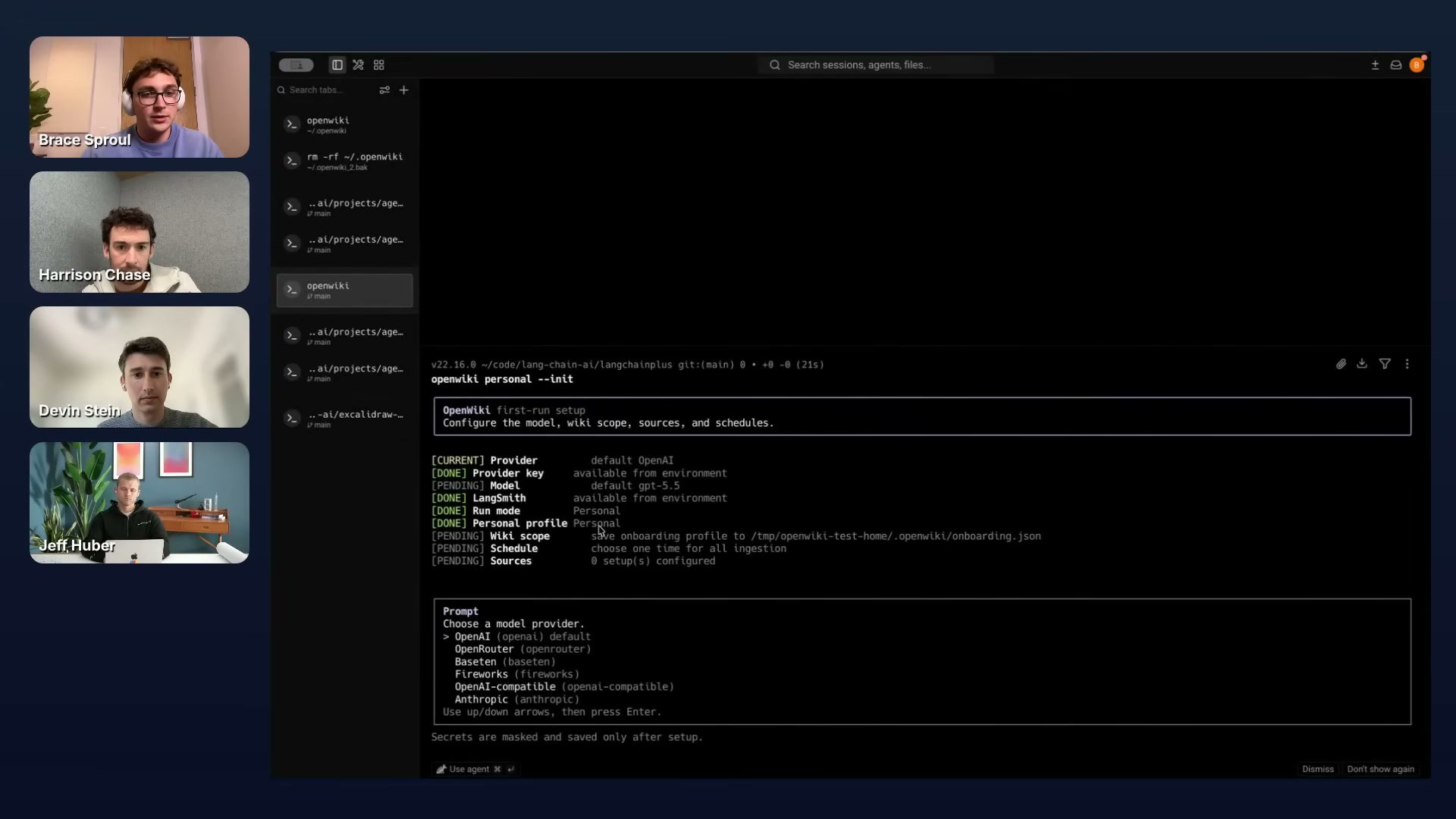This screenshot has width=1456, height=819.
Task: Click the [PENDING] Sources line
Action: [573, 561]
